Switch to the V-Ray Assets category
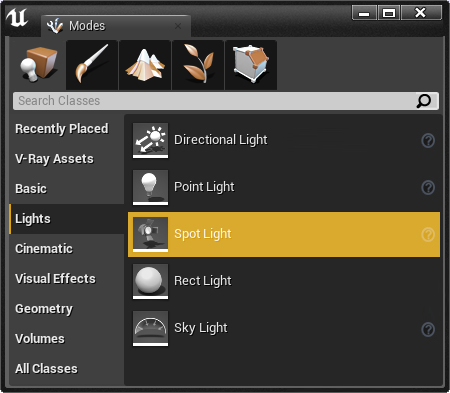The height and width of the screenshot is (393, 450). [54, 159]
